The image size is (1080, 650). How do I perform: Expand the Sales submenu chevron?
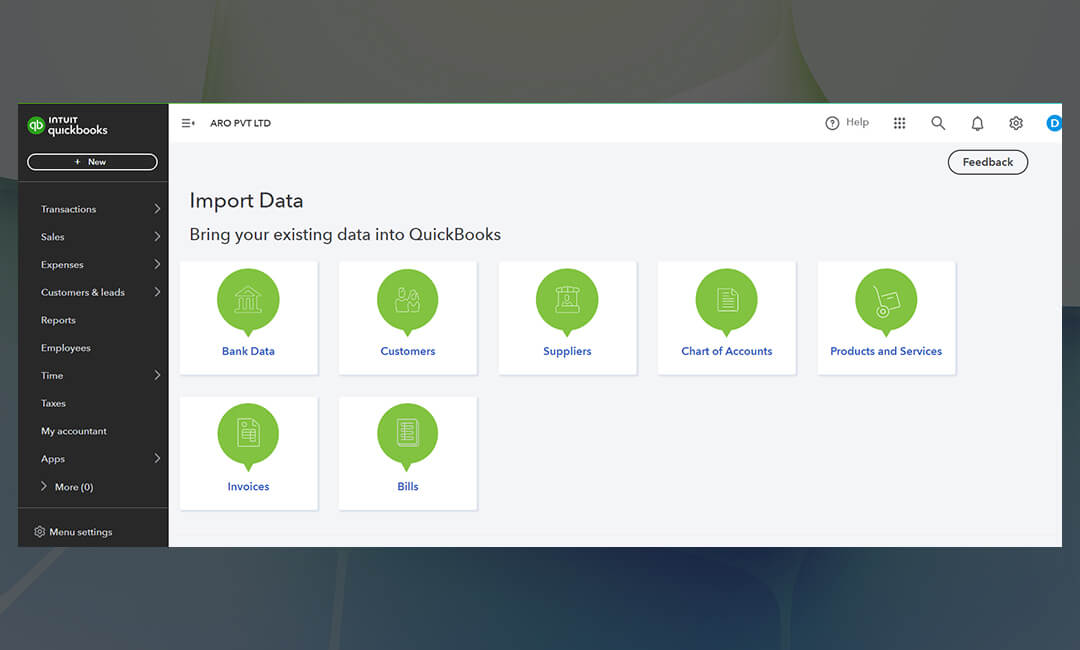[x=157, y=237]
